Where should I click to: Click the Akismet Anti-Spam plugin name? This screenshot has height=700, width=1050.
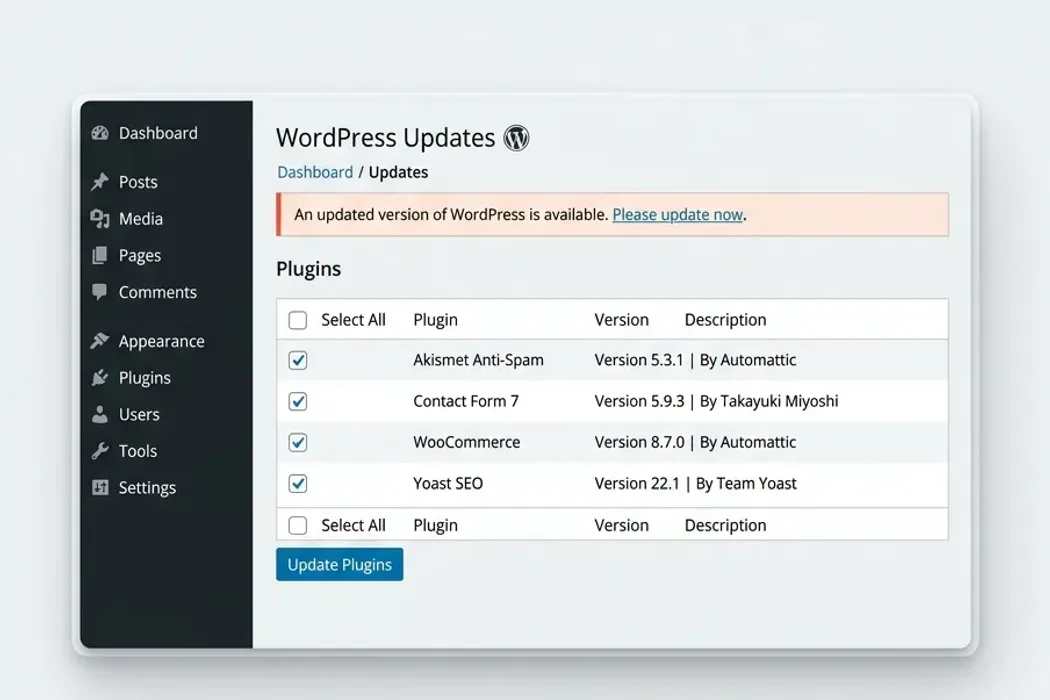(478, 360)
